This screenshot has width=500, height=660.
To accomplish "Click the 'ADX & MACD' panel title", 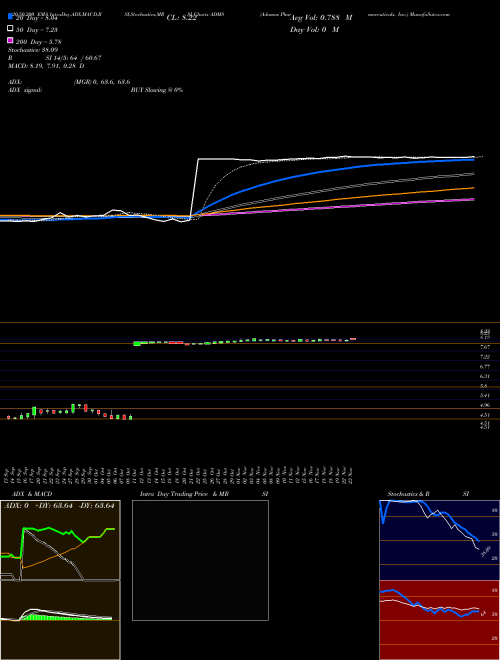I will click(x=32, y=494).
